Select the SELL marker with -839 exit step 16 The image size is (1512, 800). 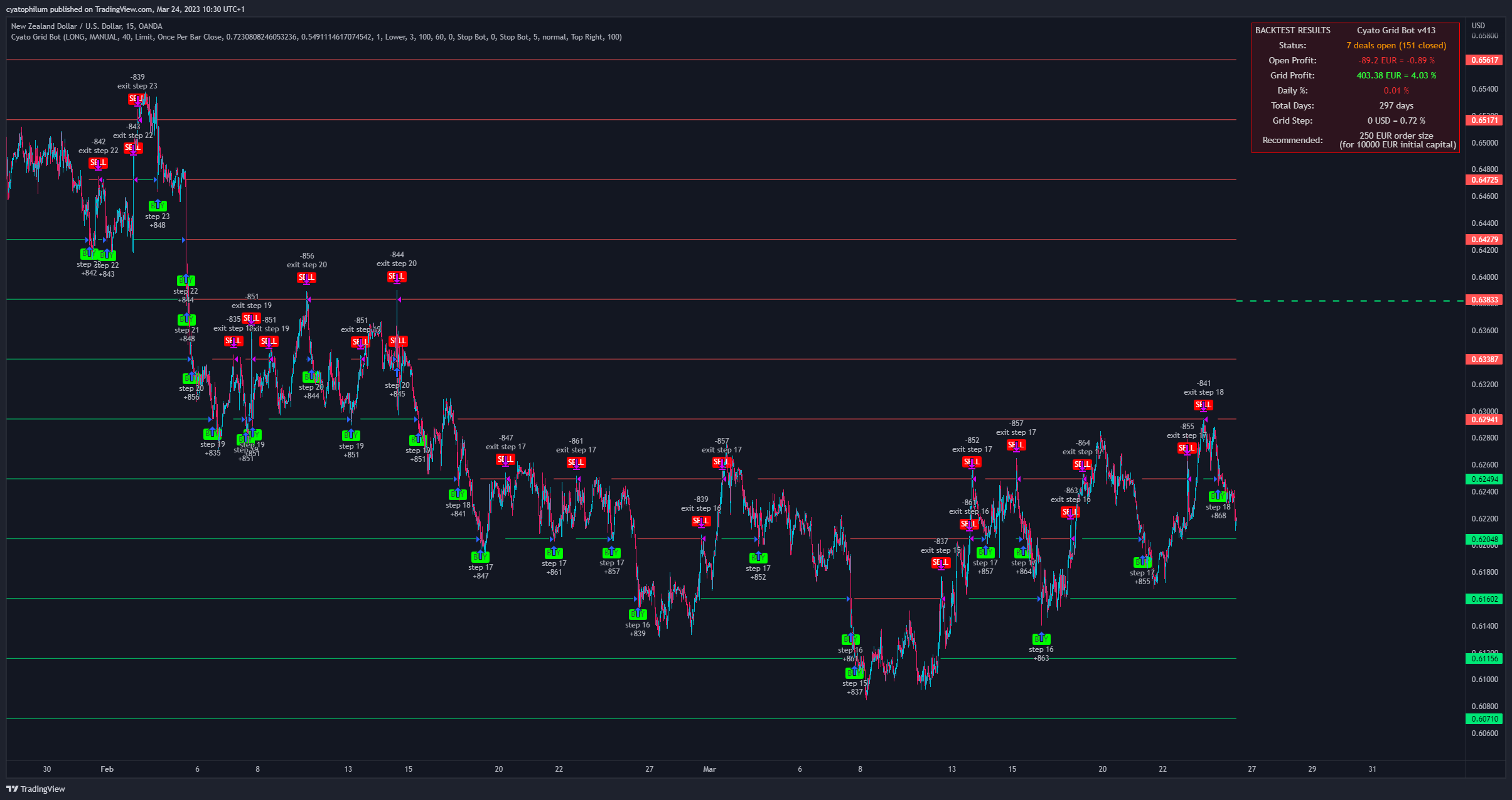701,521
